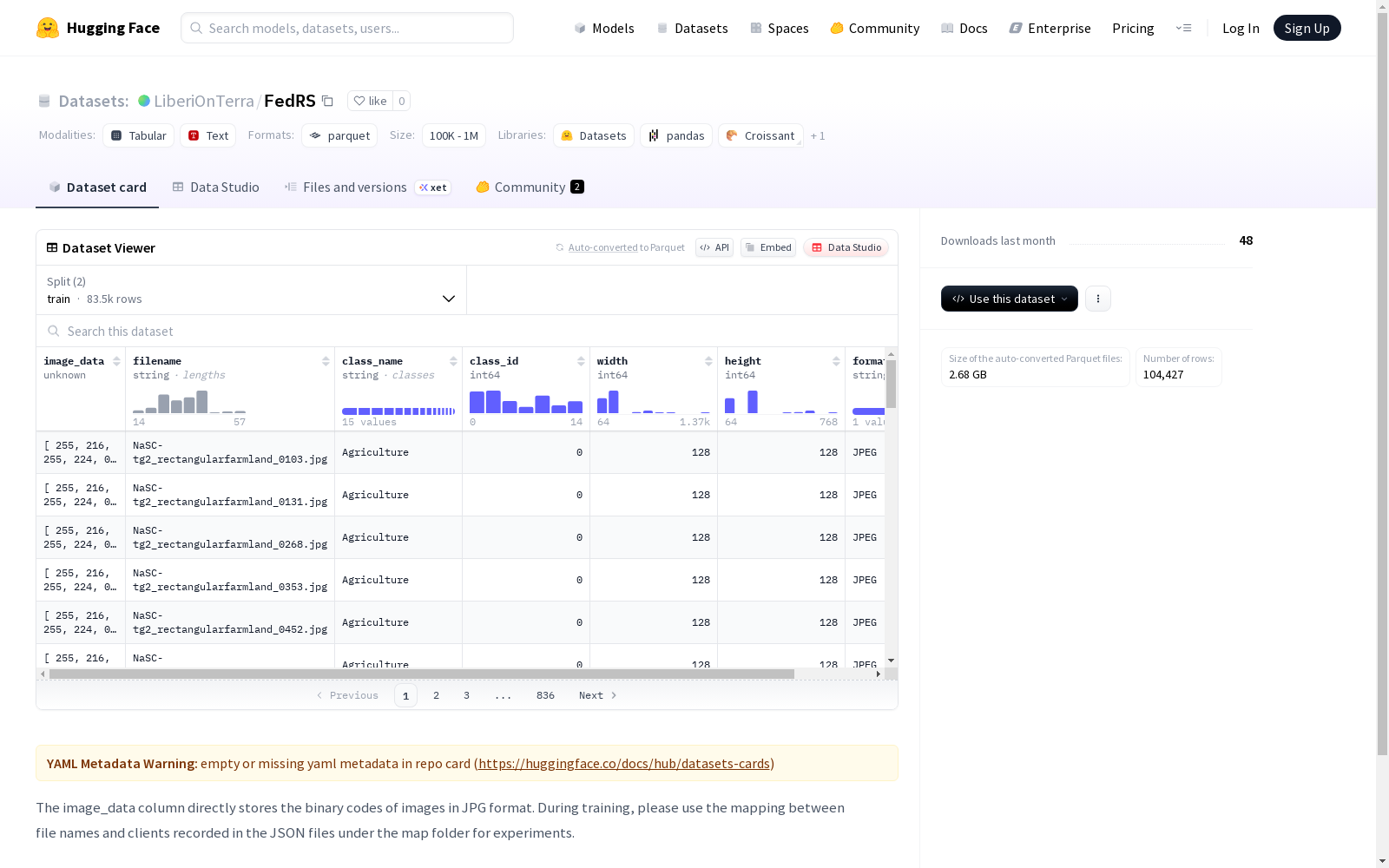Click the class_name classes histogram

tap(398, 411)
